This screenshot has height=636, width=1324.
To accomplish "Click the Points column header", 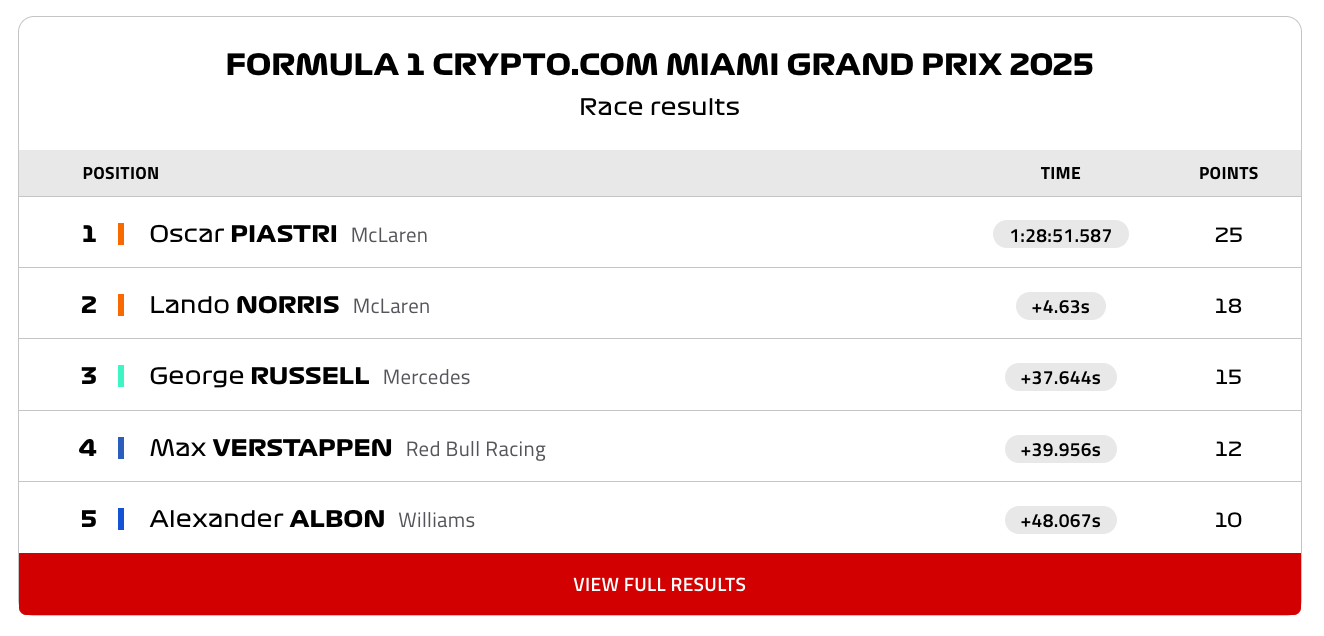I will 1229,173.
